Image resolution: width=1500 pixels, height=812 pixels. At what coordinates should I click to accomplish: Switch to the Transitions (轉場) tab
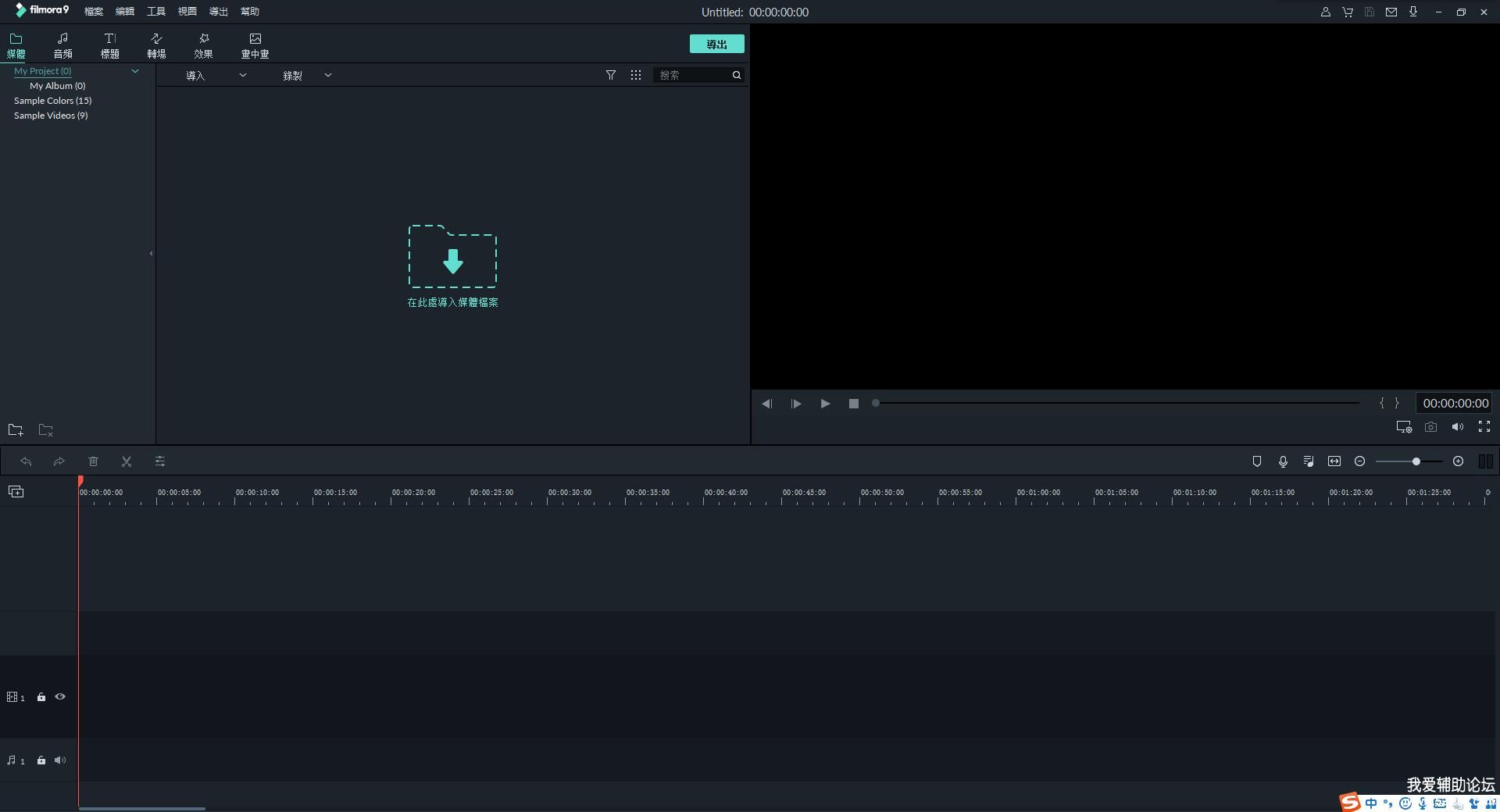coord(156,46)
